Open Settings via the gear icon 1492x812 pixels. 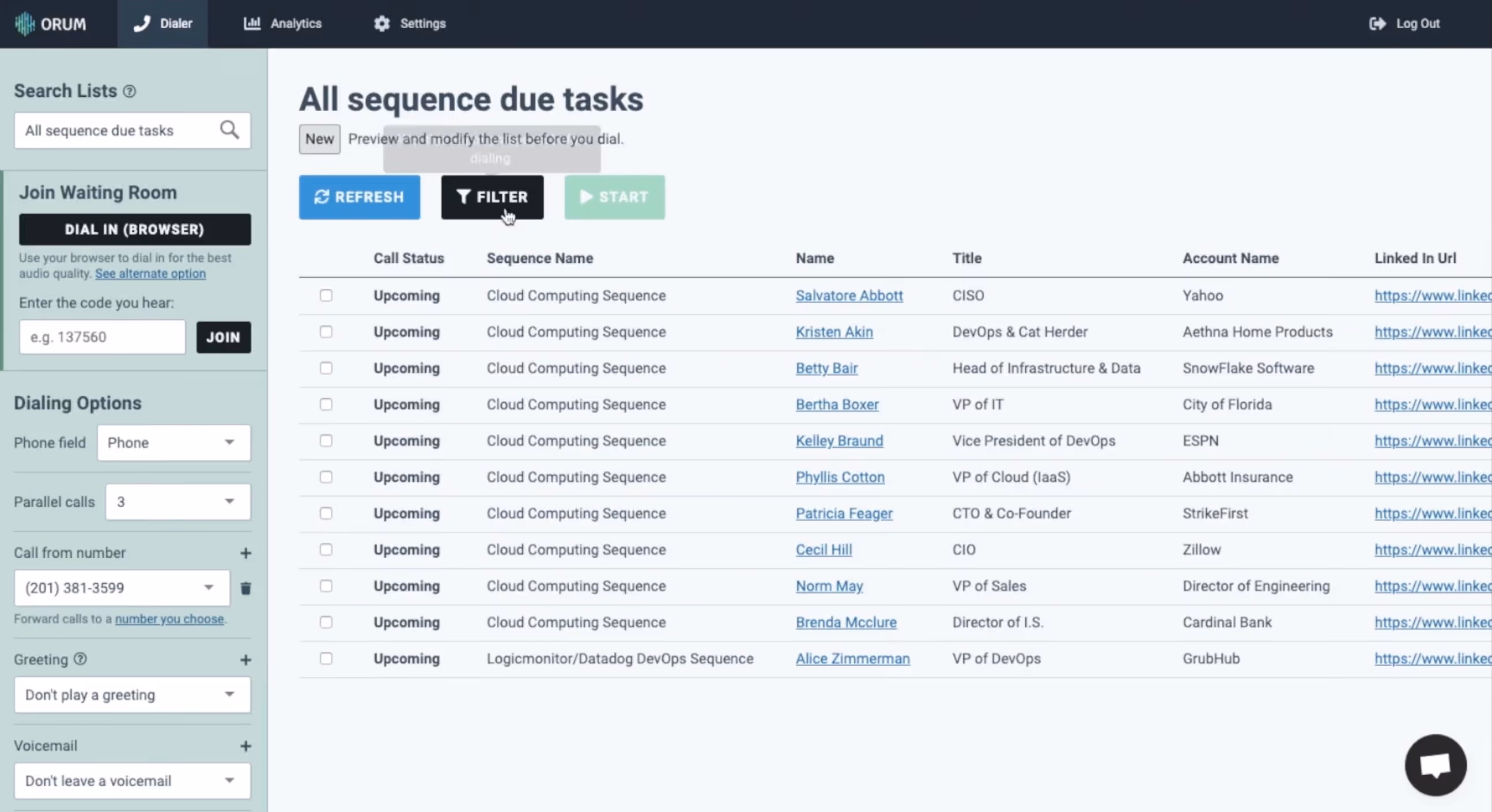[381, 24]
